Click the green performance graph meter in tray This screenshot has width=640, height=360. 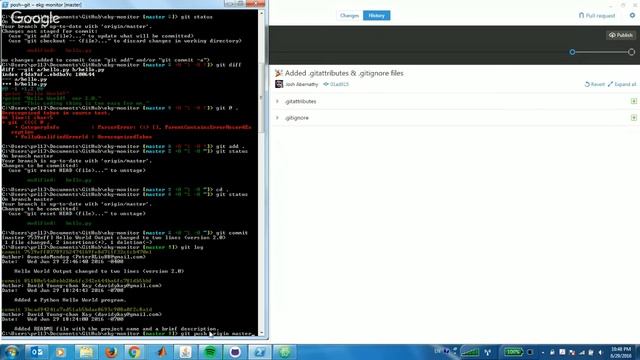click(470, 352)
